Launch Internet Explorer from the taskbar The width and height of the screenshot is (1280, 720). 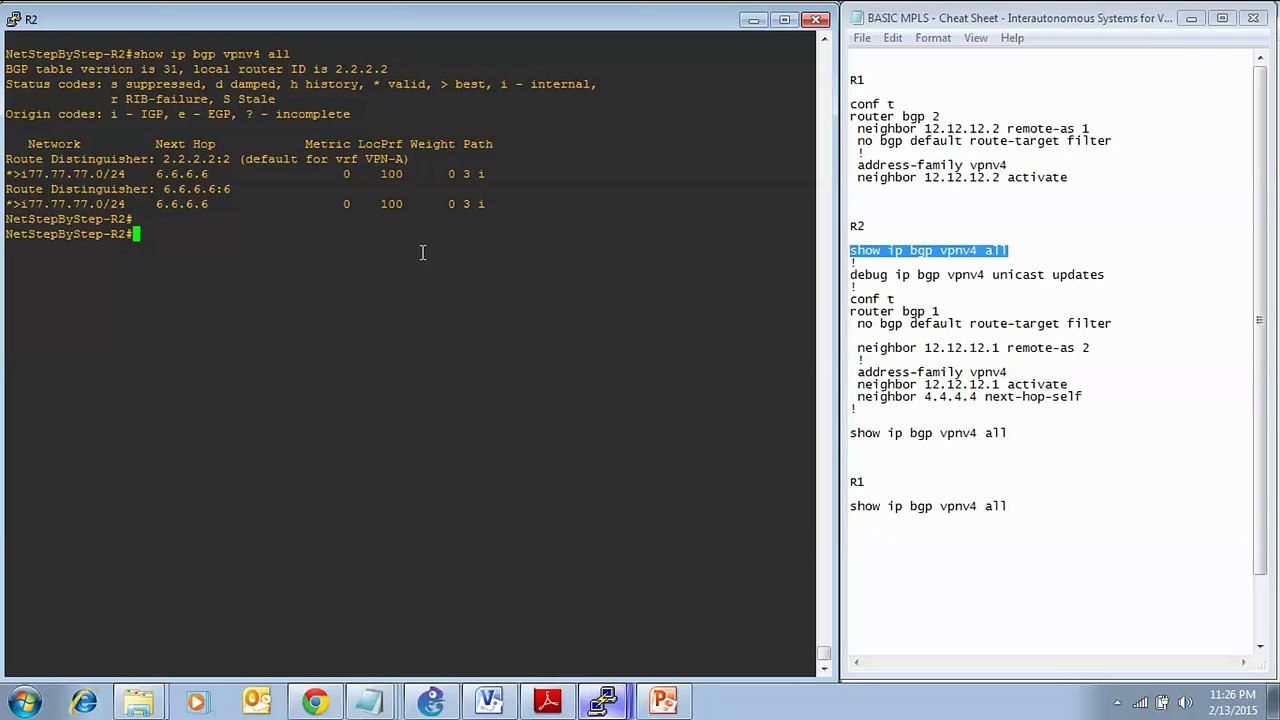83,701
